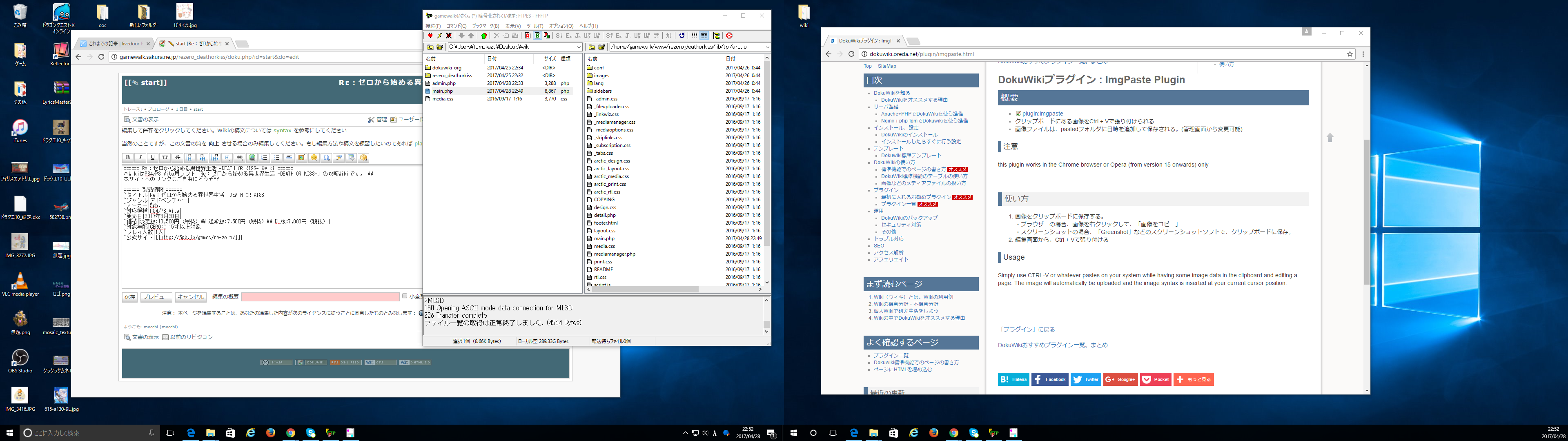
Task: Click the FFFTP quick connect lightning icon
Action: [439, 36]
